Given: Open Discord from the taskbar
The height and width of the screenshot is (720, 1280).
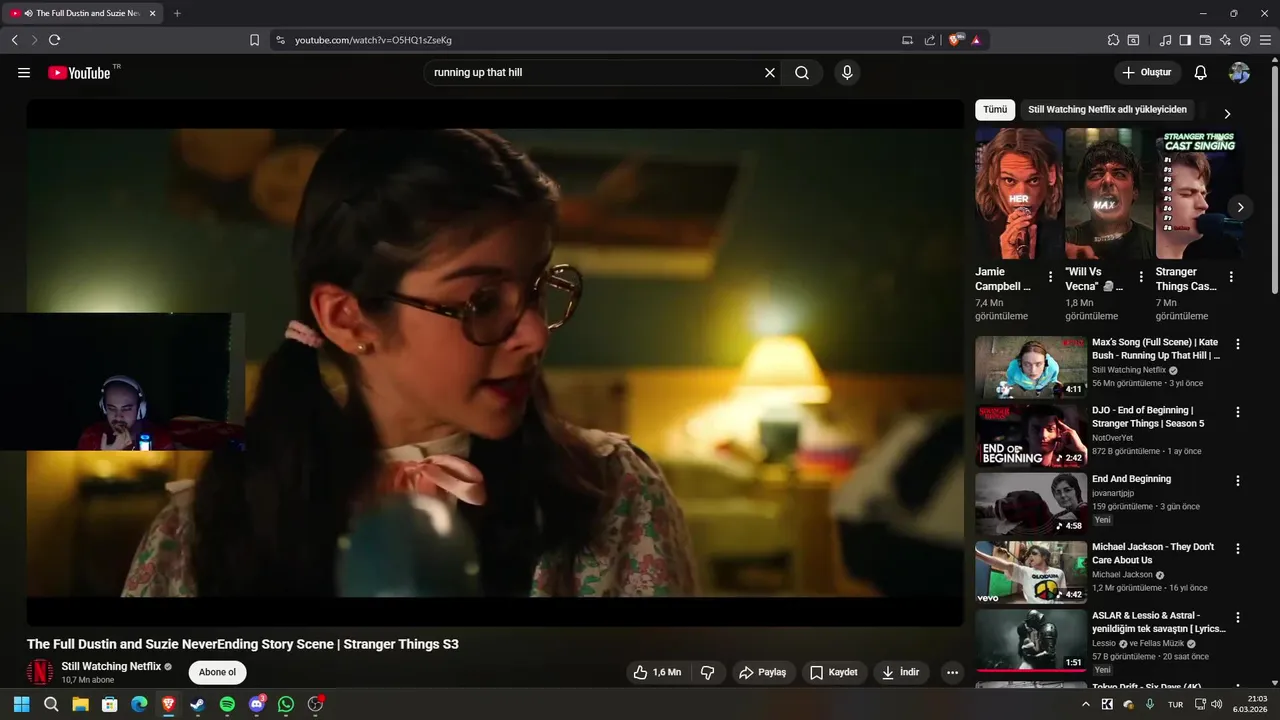Looking at the screenshot, I should click(257, 704).
